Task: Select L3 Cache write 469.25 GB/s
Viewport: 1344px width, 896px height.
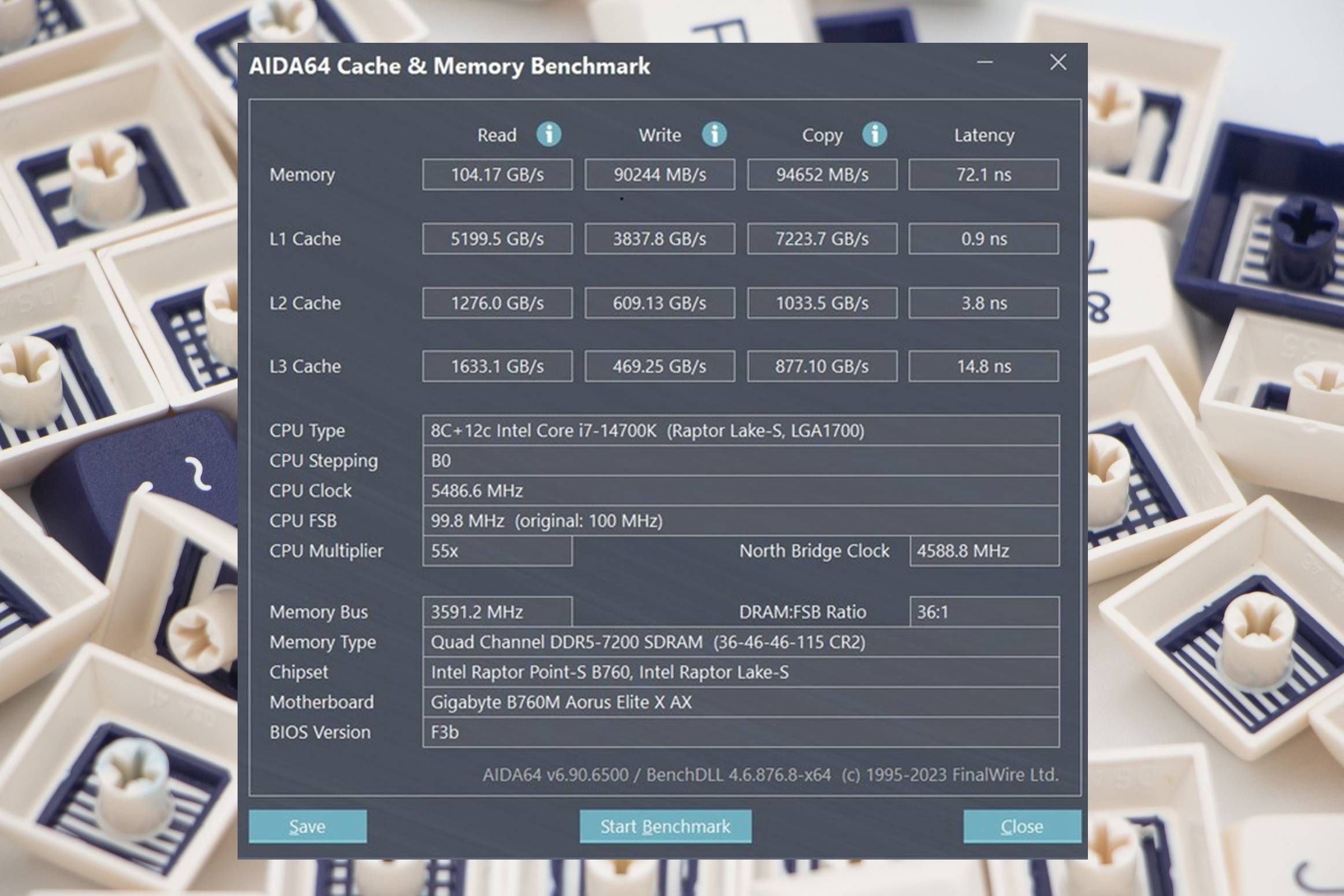Action: (x=660, y=366)
